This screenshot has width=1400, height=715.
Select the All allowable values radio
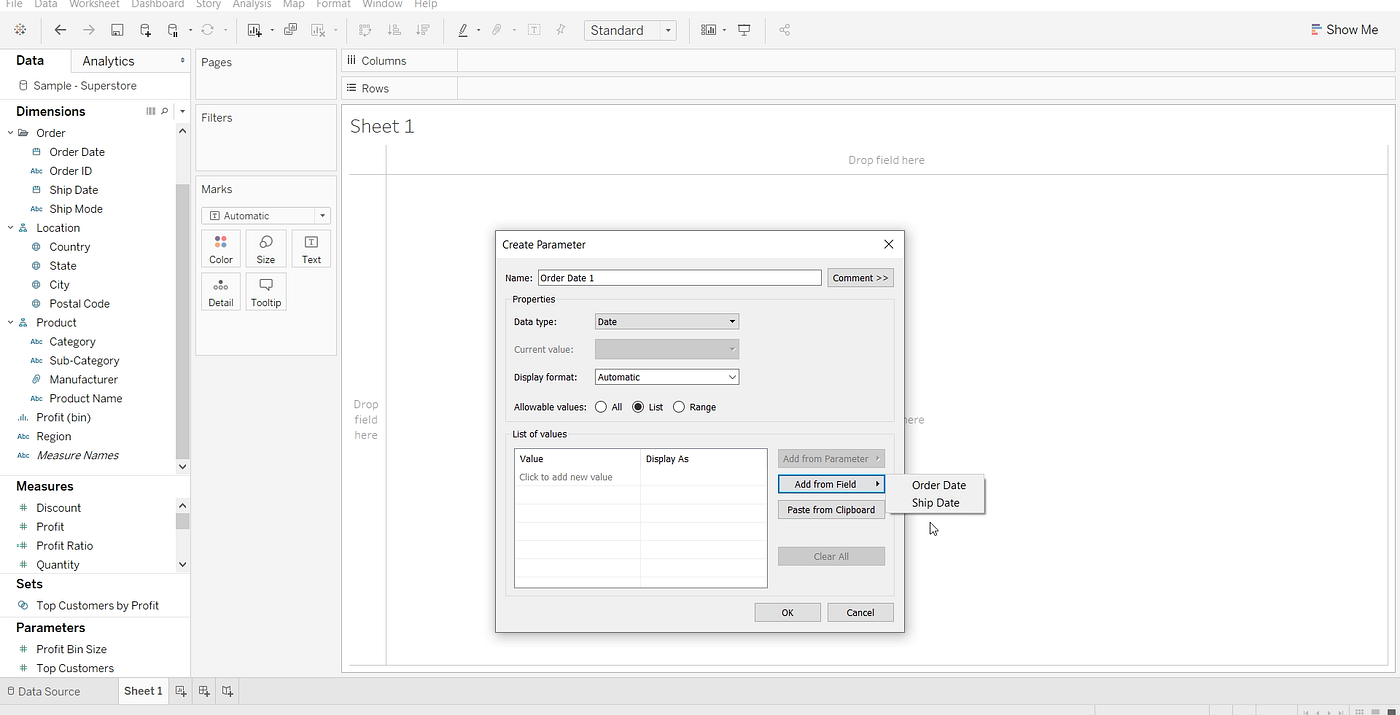pos(601,407)
